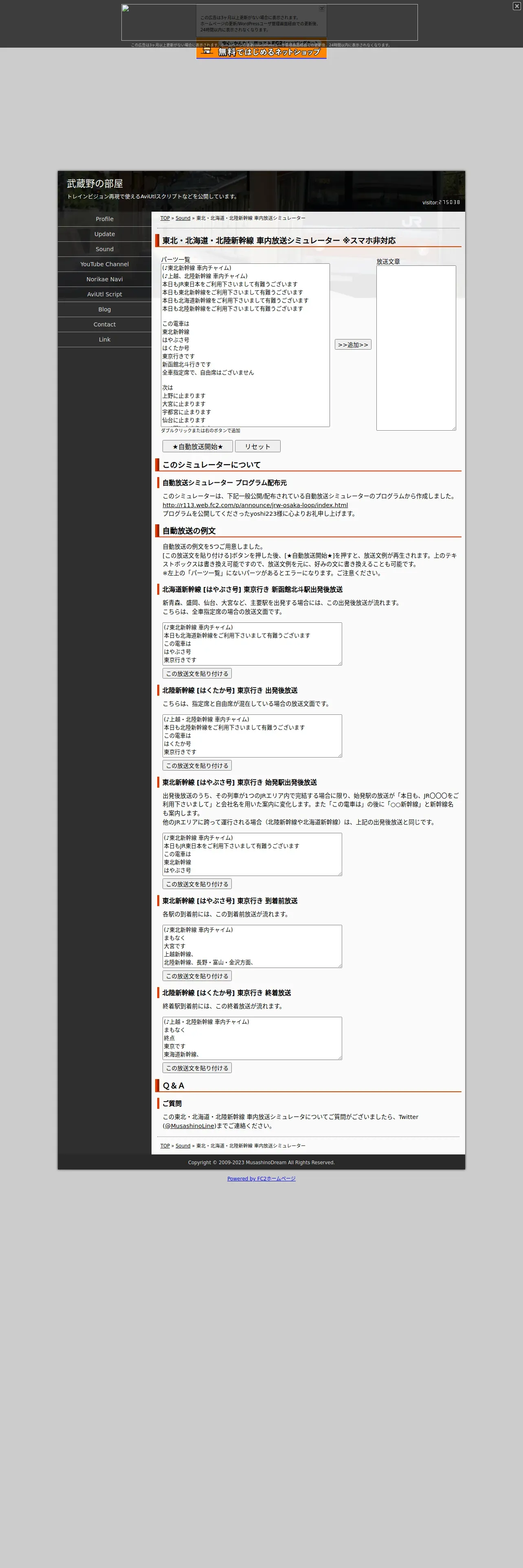Paste the 新函館北斗駅出発後放送 example text

(197, 674)
